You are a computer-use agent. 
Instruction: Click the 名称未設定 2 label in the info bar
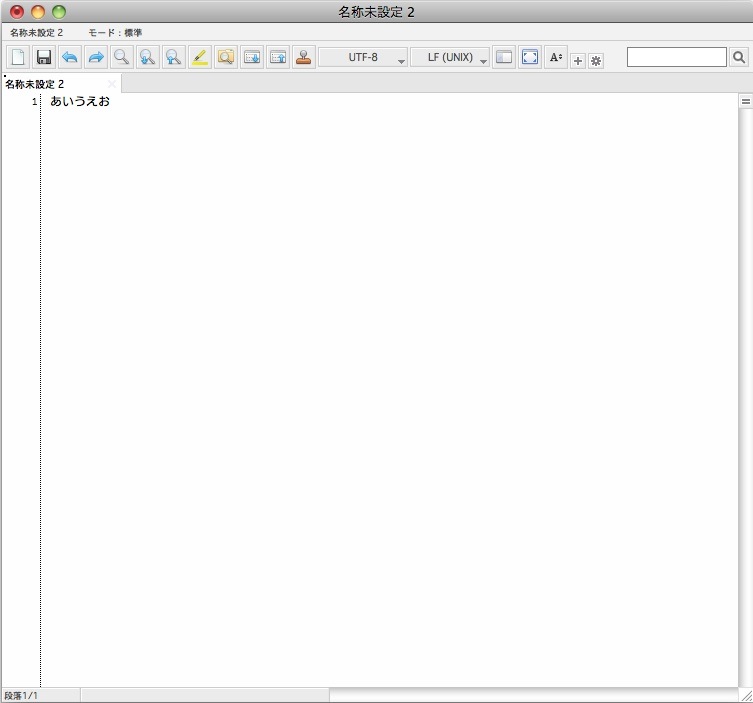tap(36, 33)
